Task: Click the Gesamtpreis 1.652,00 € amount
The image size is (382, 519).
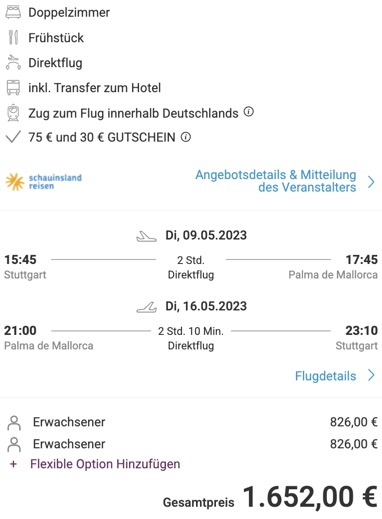Action: pos(310,497)
